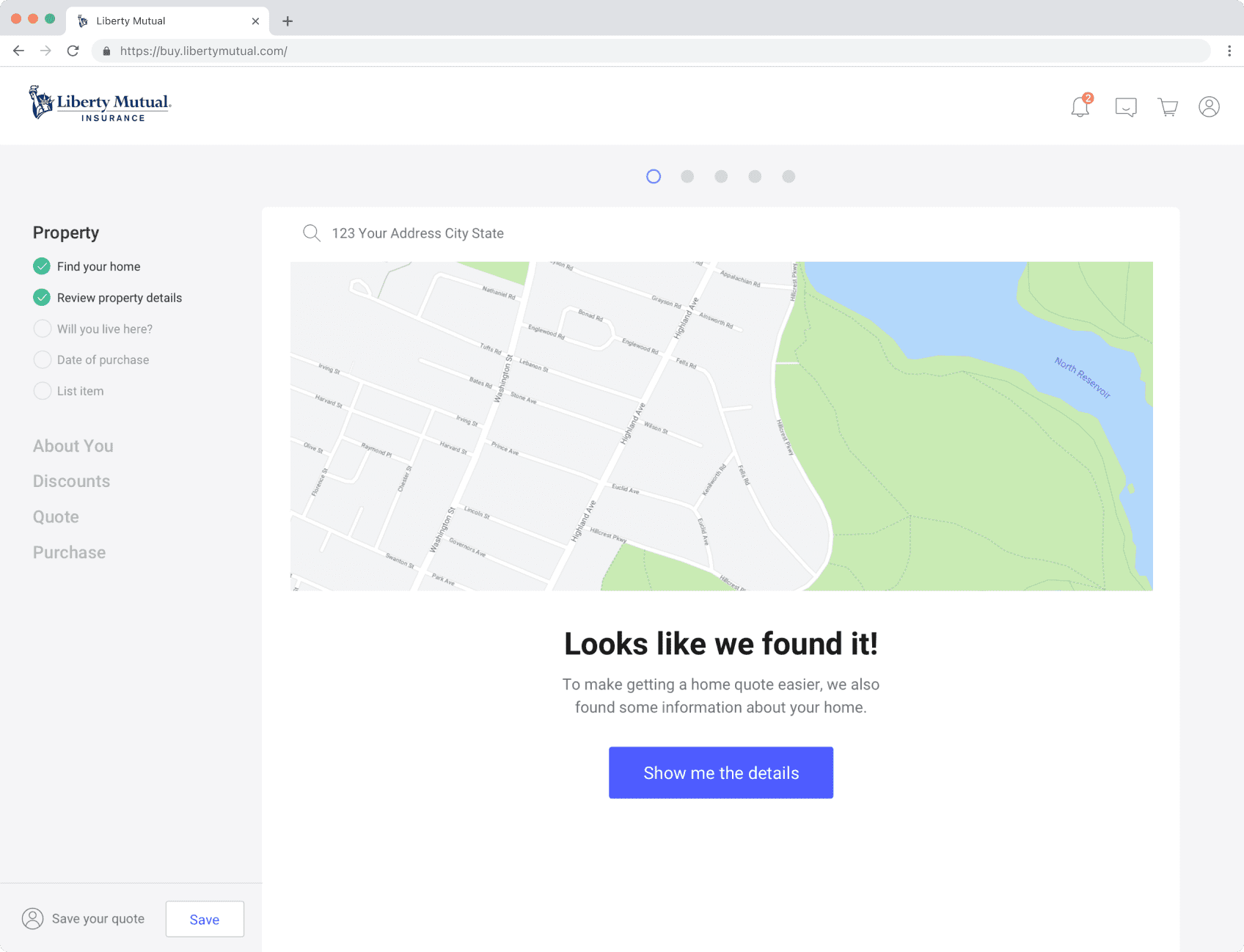Click the Show me the details button
The width and height of the screenshot is (1244, 952).
(x=720, y=772)
